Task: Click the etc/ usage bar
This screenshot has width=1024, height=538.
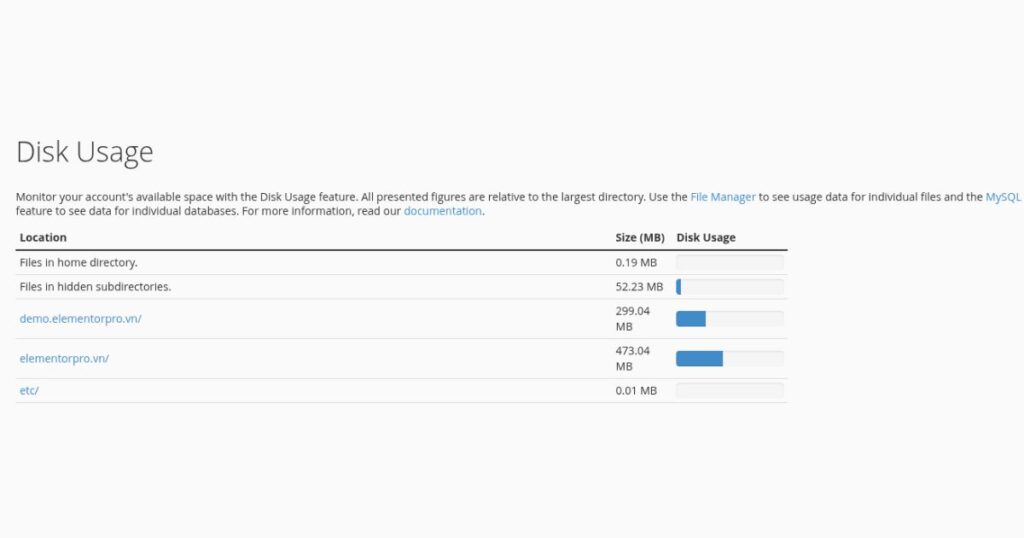Action: [x=729, y=391]
